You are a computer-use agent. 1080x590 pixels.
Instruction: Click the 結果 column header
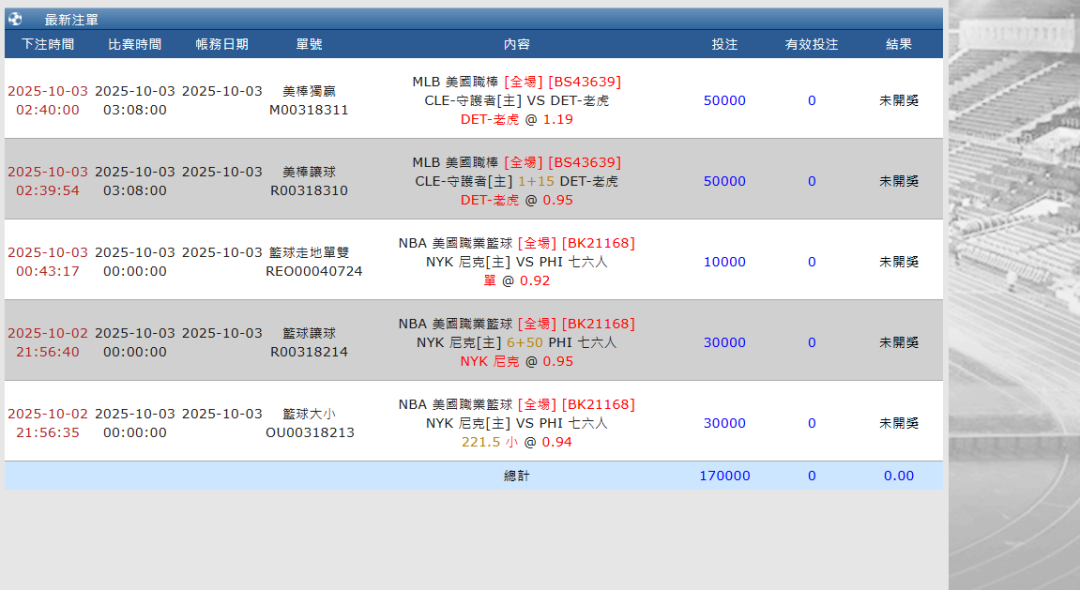[898, 44]
